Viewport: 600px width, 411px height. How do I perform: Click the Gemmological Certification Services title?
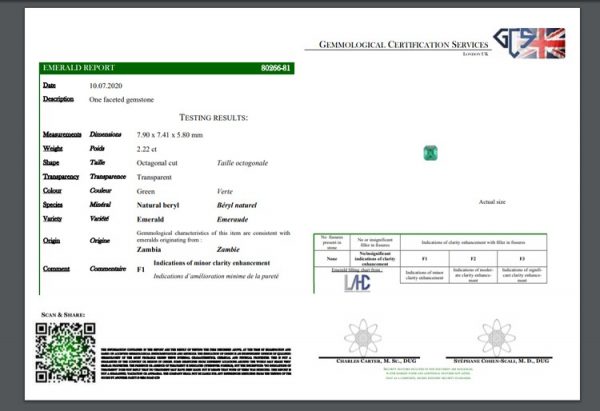(403, 45)
